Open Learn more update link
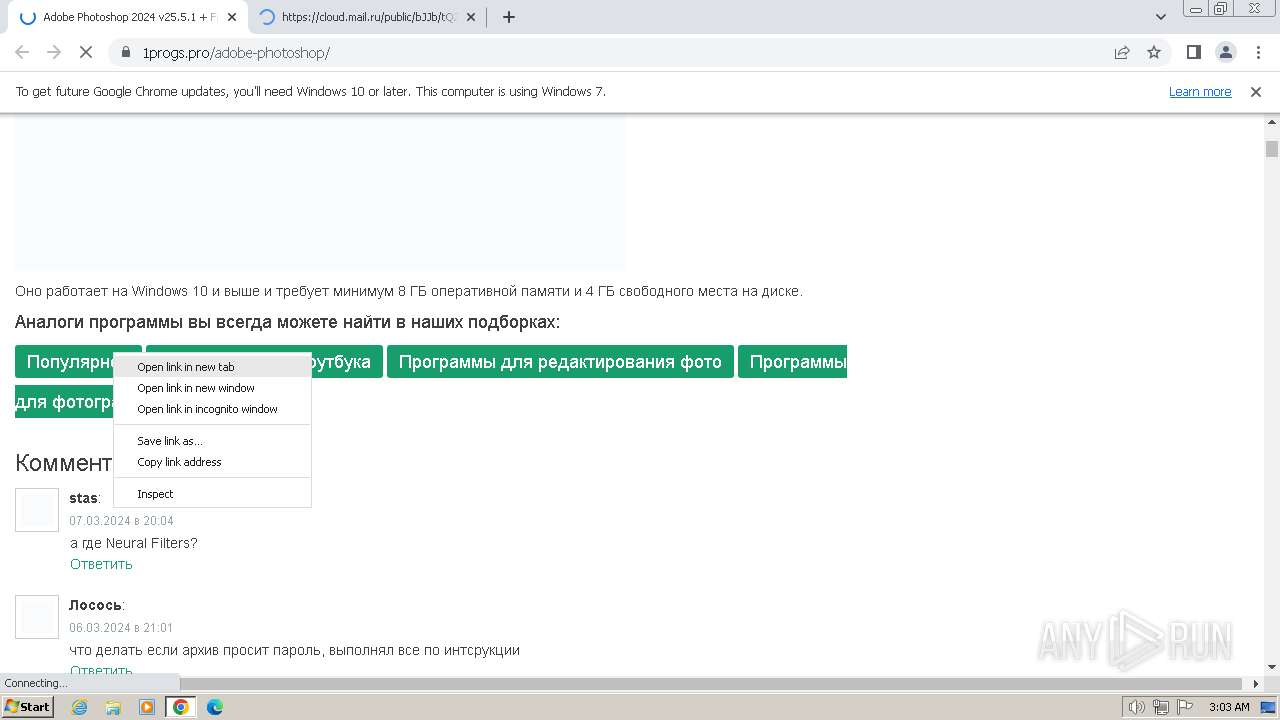The height and width of the screenshot is (720, 1280). (1200, 91)
